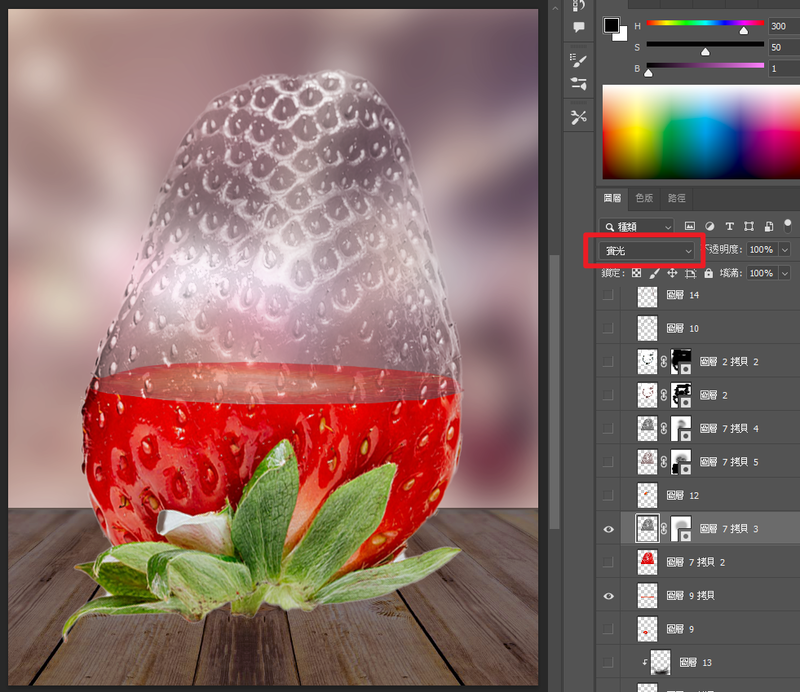The width and height of the screenshot is (800, 692).
Task: Hide the 圖層 7 拷貝 3 layer
Action: pyautogui.click(x=608, y=528)
